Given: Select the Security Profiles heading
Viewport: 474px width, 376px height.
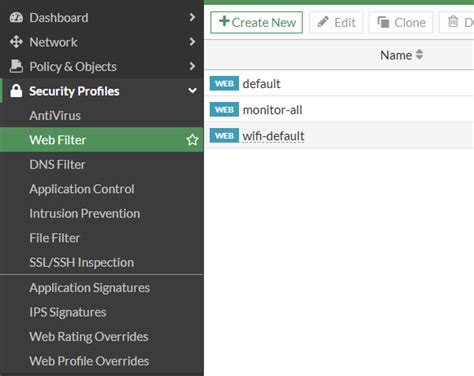Looking at the screenshot, I should (102, 91).
